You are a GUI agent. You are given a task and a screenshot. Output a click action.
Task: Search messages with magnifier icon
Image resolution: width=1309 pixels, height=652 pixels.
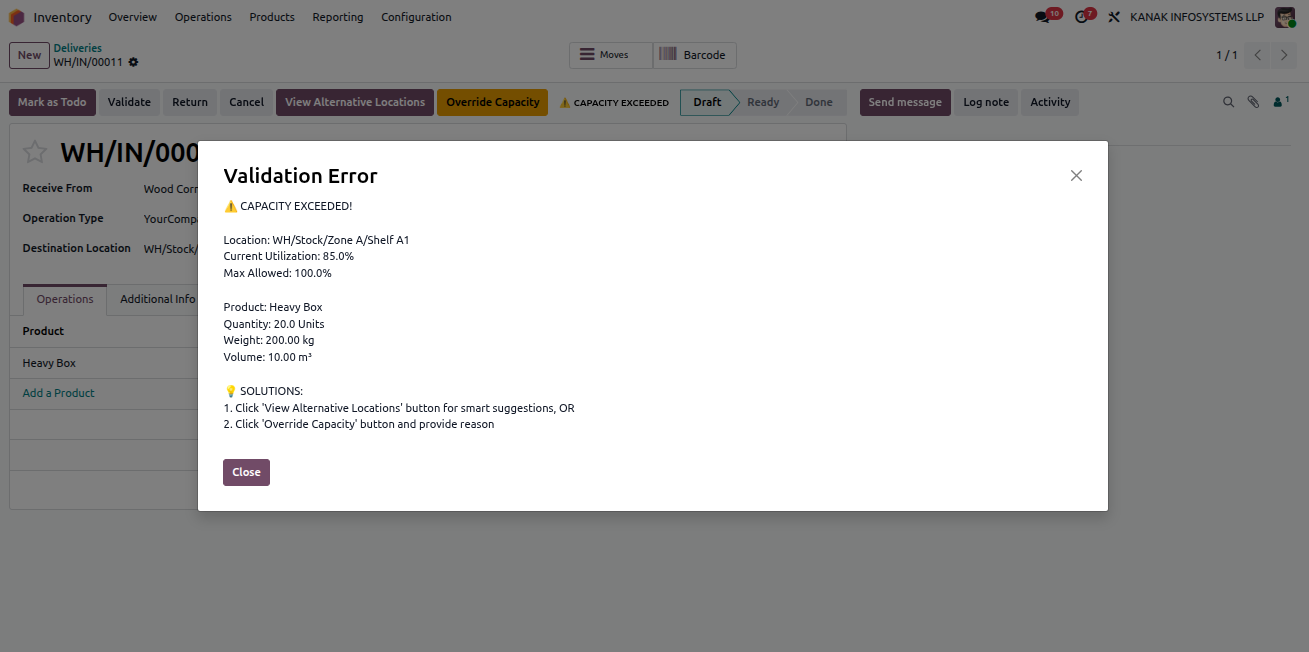click(x=1229, y=102)
